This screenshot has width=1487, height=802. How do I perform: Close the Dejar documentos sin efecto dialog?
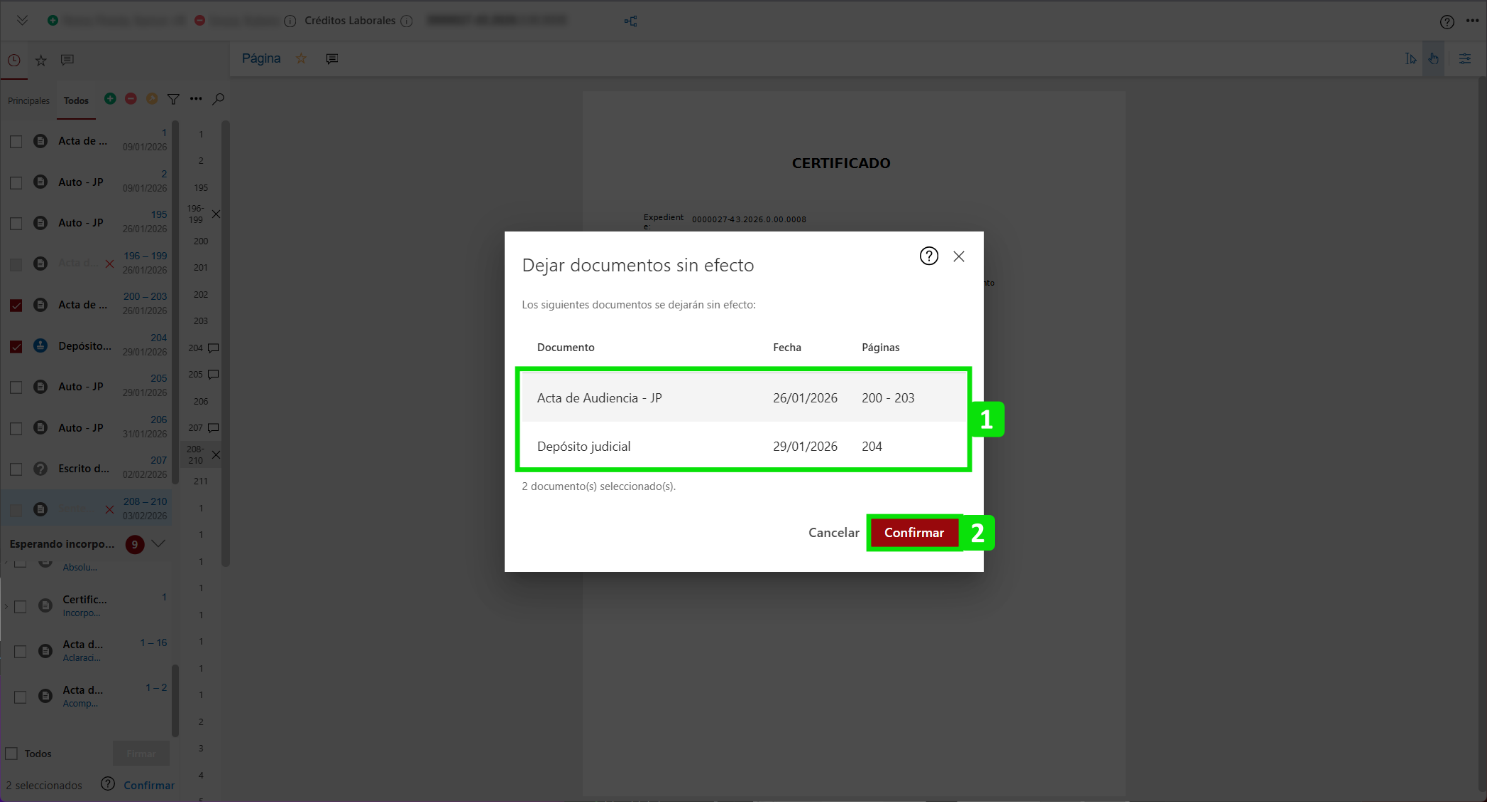959,257
